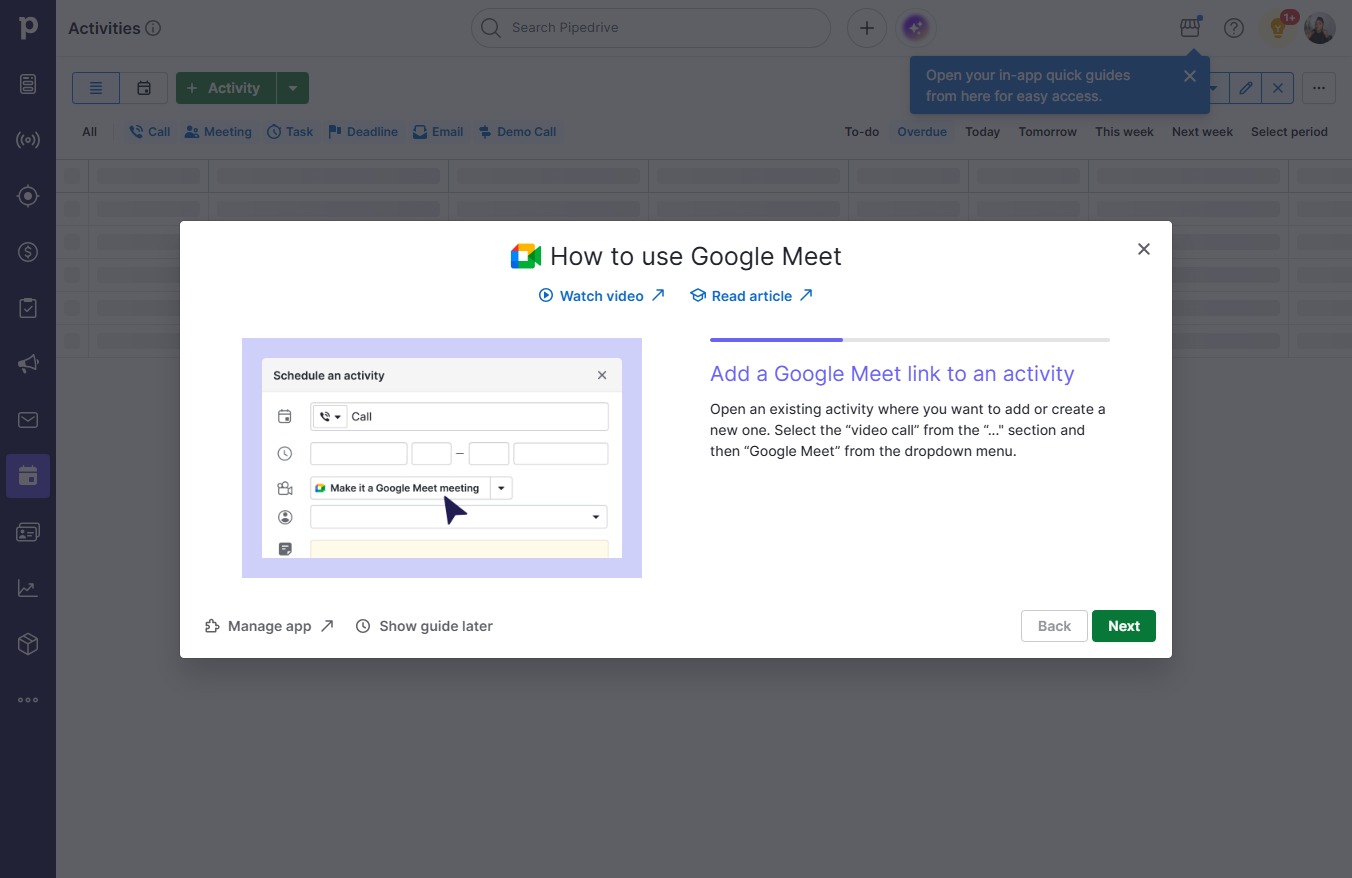Viewport: 1352px width, 878px height.
Task: Open the Contacts card icon in the sidebar
Action: click(x=28, y=532)
